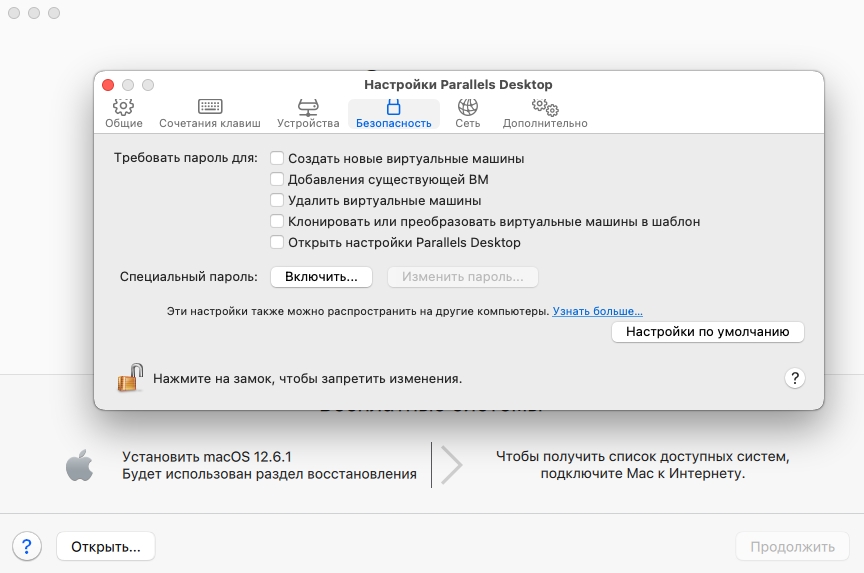
Task: Check the Добавления существующей ВМ option
Action: click(277, 179)
